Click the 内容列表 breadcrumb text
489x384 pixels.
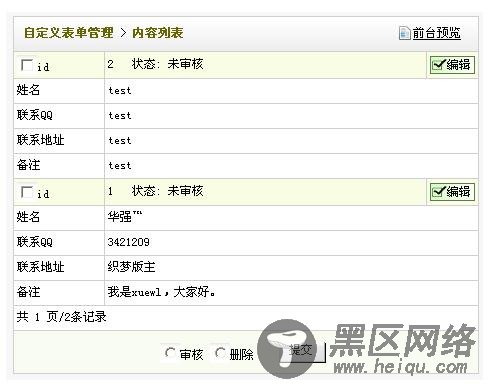point(158,33)
